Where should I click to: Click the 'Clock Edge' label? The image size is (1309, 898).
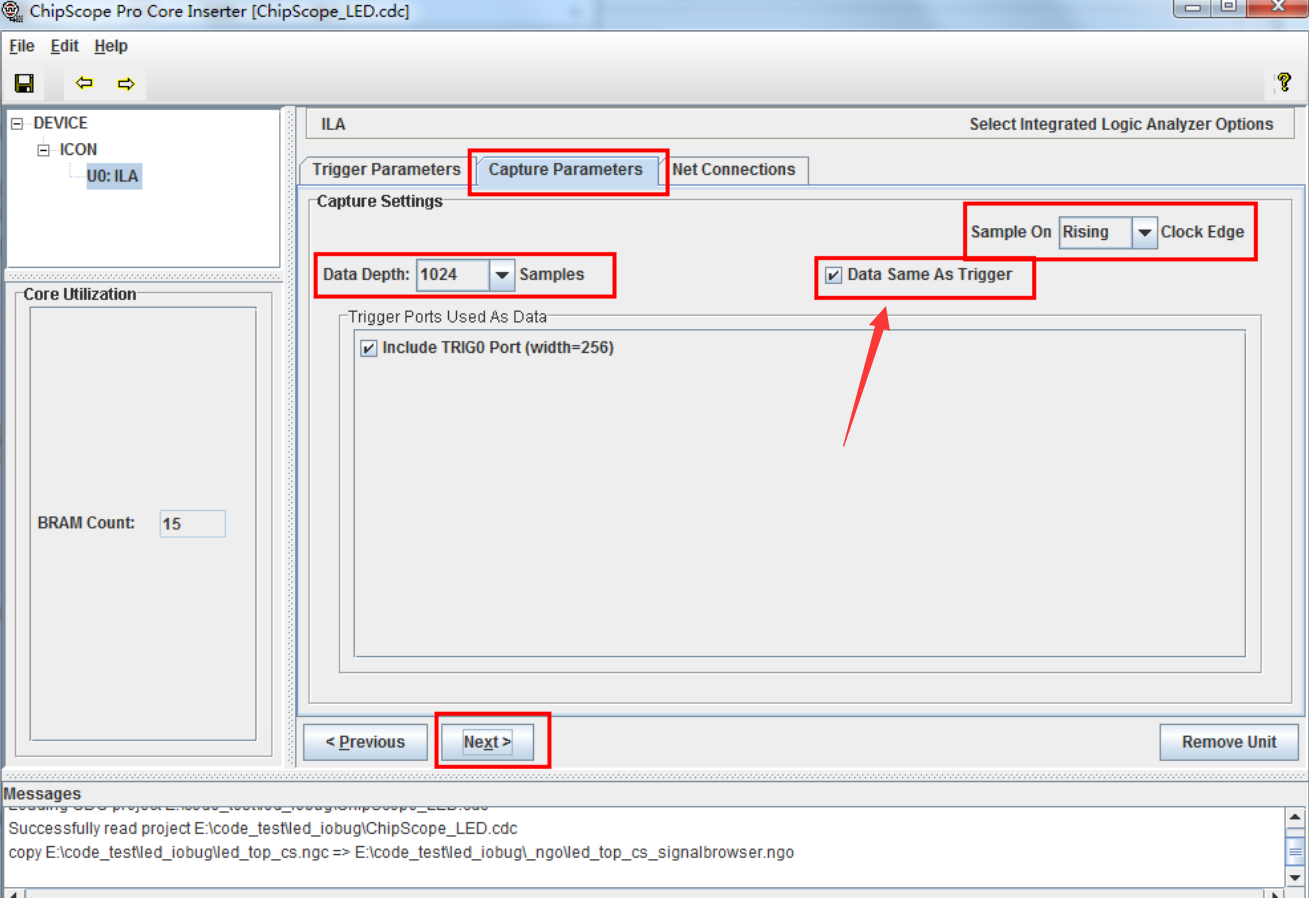(x=1203, y=232)
